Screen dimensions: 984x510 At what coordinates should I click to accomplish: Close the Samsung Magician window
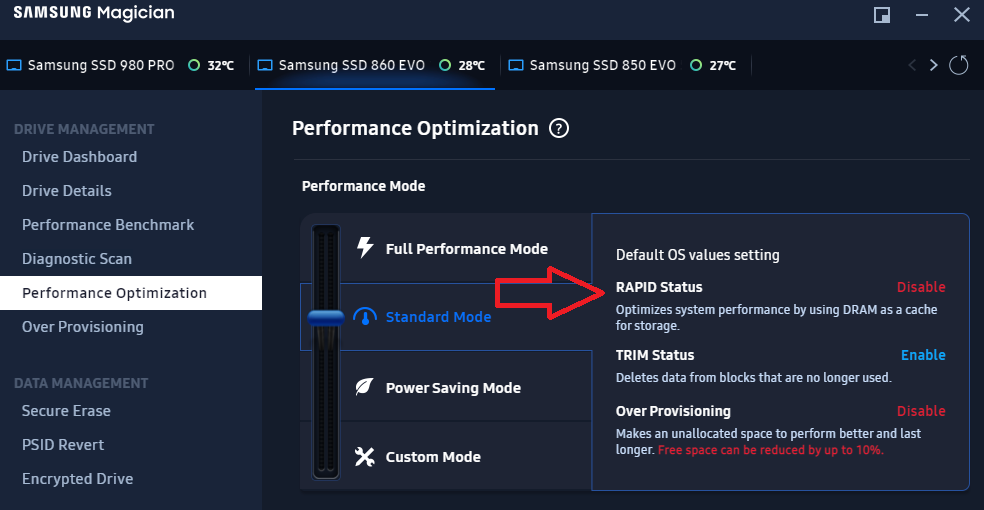961,14
